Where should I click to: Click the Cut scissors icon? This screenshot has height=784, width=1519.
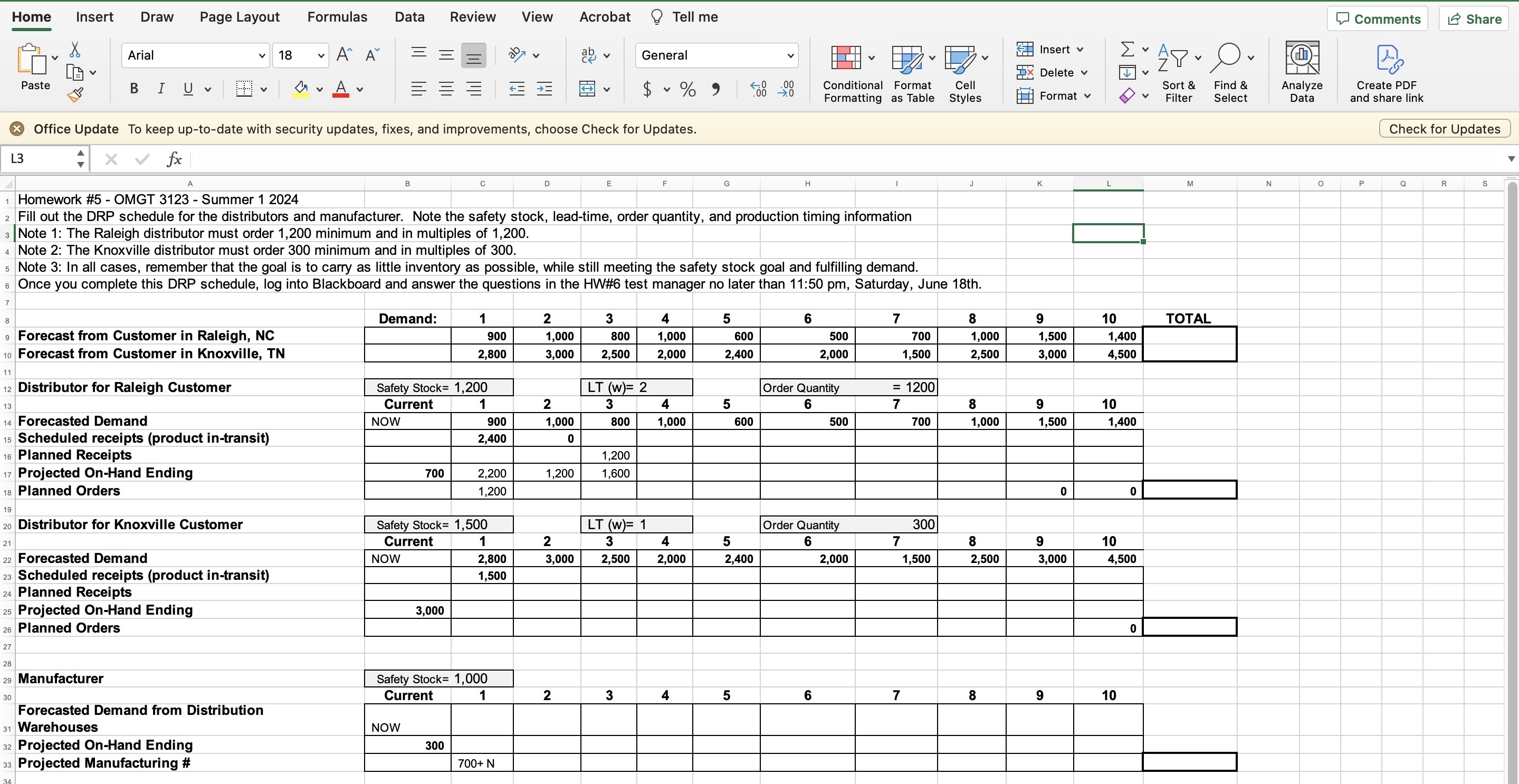(x=75, y=50)
